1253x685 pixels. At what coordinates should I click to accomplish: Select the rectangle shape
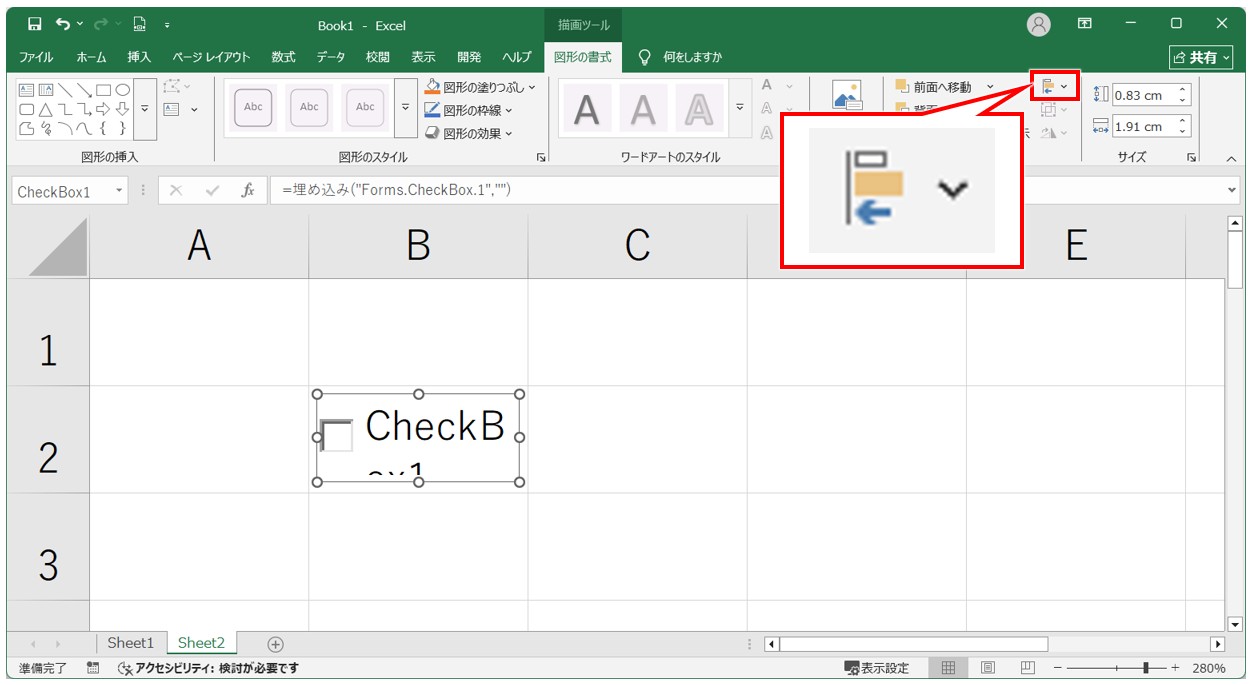103,90
